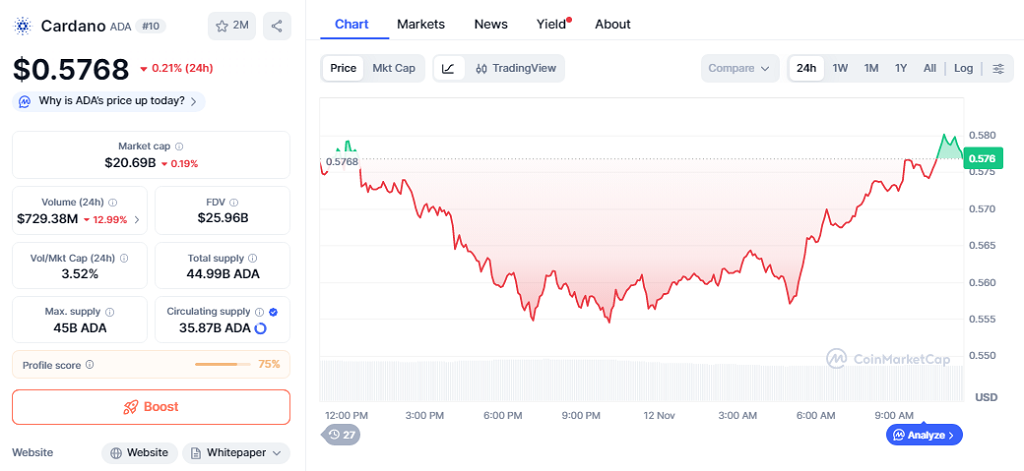Click the $20.69B market cap value
The height and width of the screenshot is (471, 1024).
[130, 163]
